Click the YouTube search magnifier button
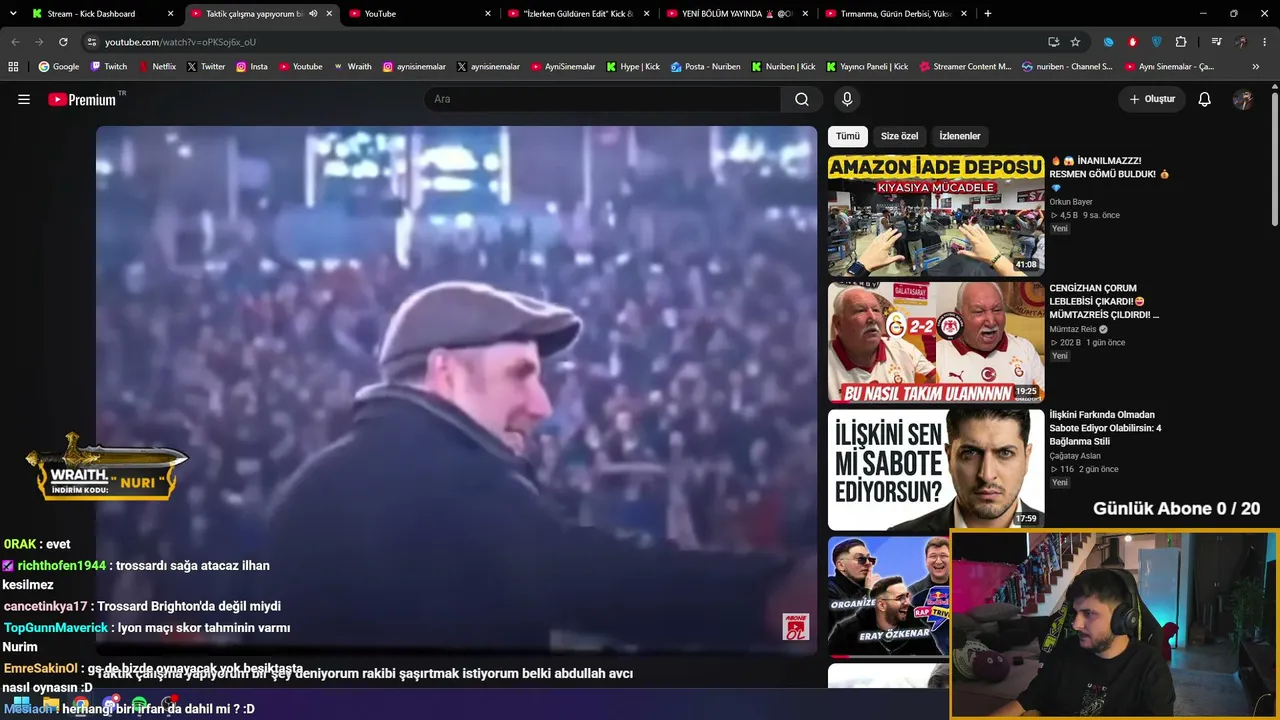Screen dimensions: 1280x720 802,99
